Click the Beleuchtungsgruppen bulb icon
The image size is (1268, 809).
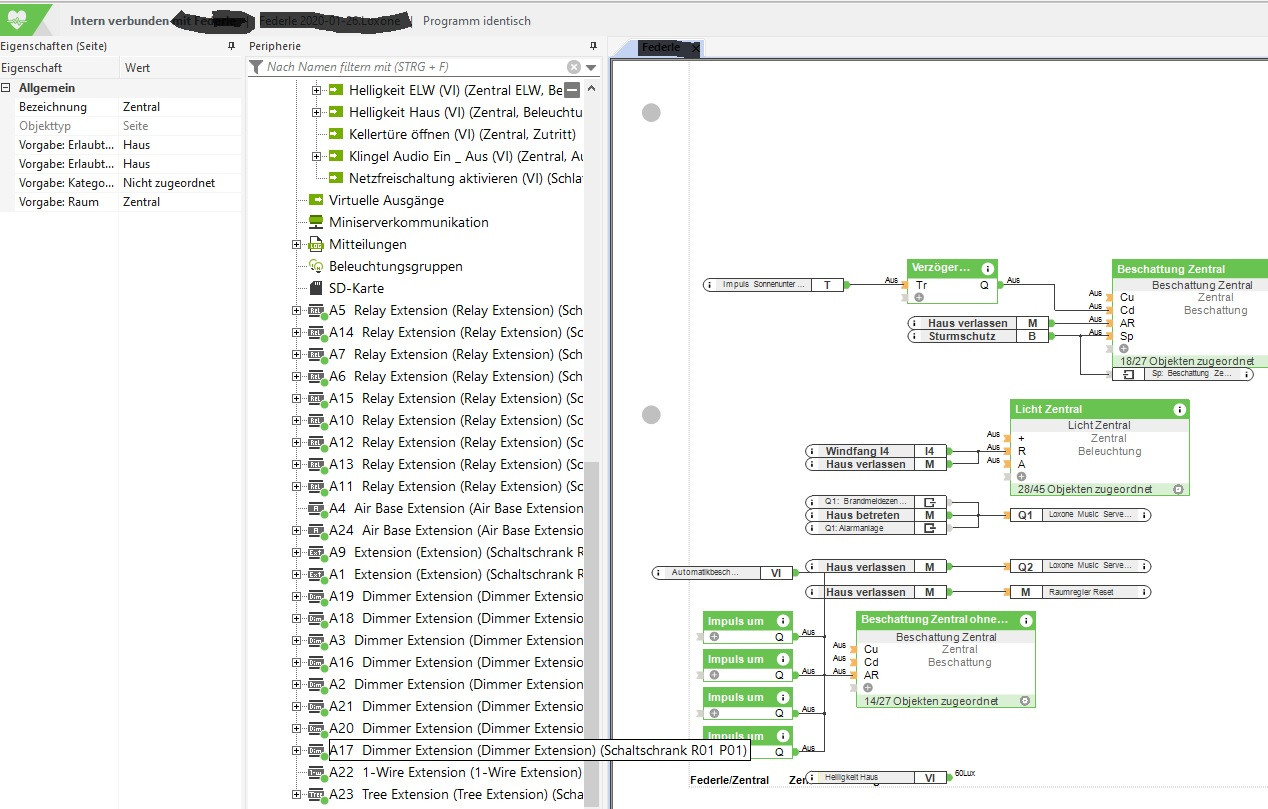[x=316, y=266]
